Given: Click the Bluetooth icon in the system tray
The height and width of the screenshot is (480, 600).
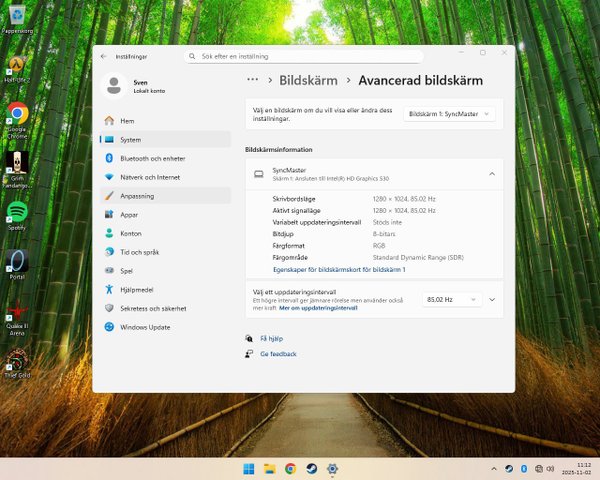Looking at the screenshot, I should [x=524, y=468].
